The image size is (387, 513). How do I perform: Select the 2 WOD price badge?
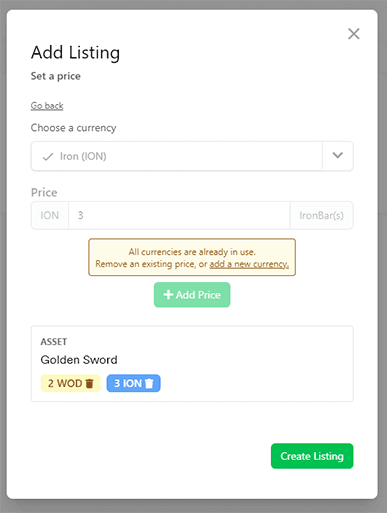coord(70,383)
